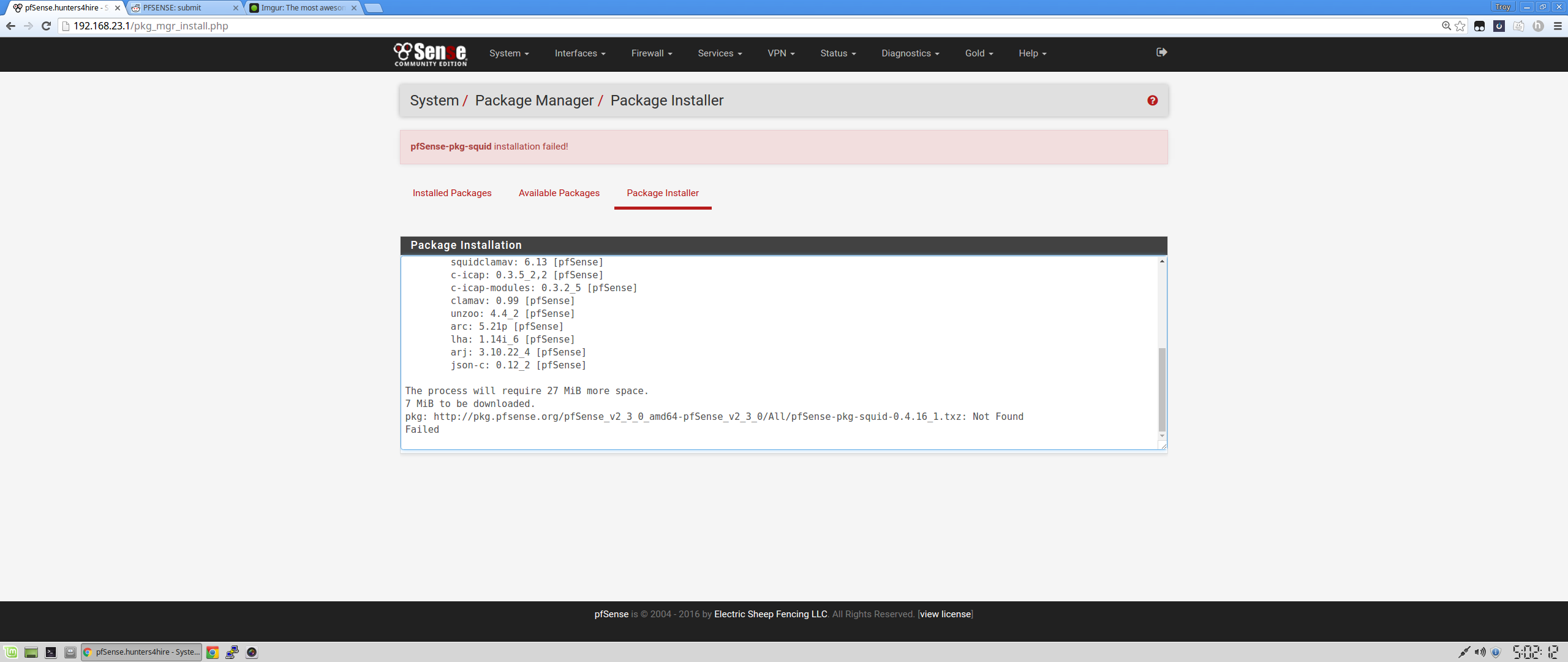Click the pfSense logout icon
Screen dimensions: 1568x662
[1161, 52]
